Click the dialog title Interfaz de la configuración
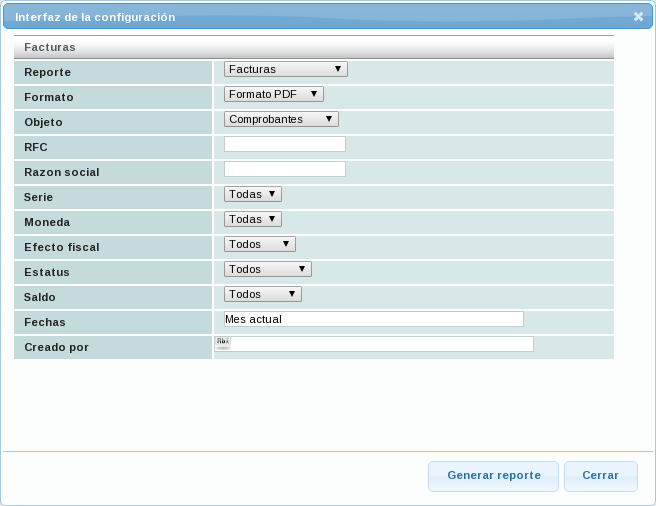This screenshot has height=506, width=656. click(95, 17)
